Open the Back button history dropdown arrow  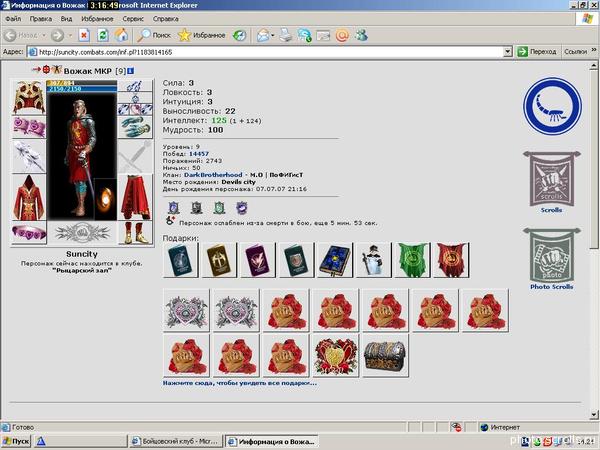point(44,35)
